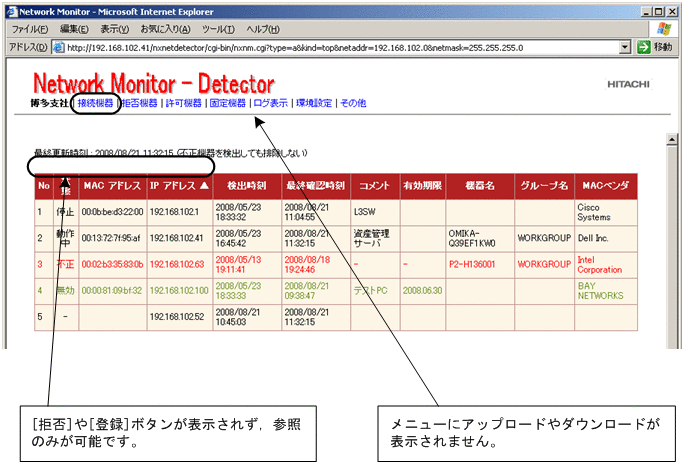Open the 許可機器 link
Viewport: 685px width, 464px height.
183,103
